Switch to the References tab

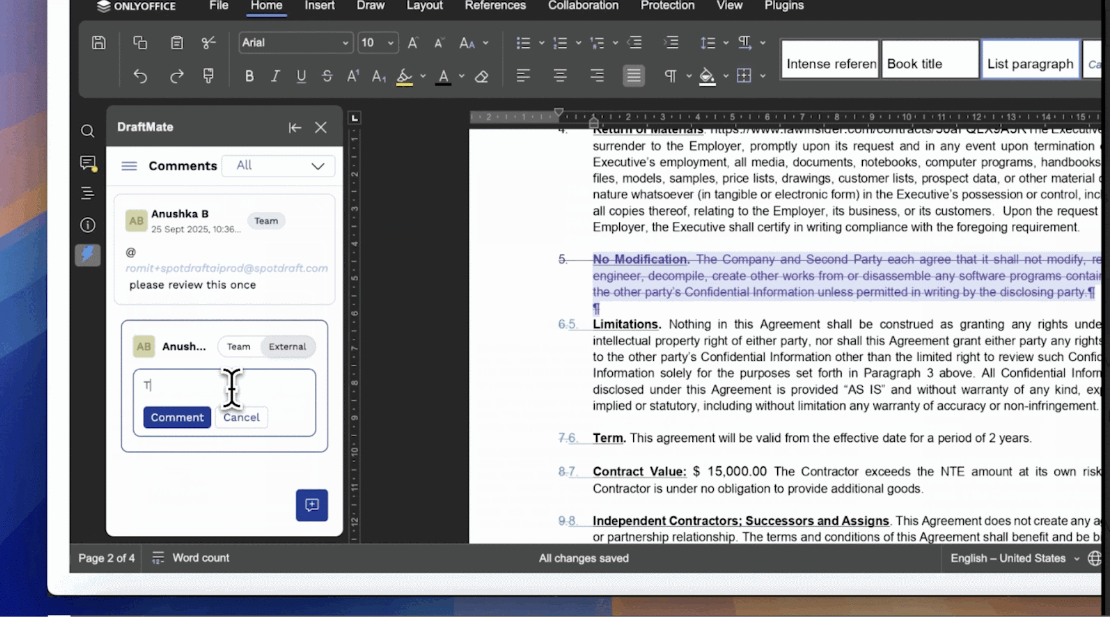click(x=495, y=6)
